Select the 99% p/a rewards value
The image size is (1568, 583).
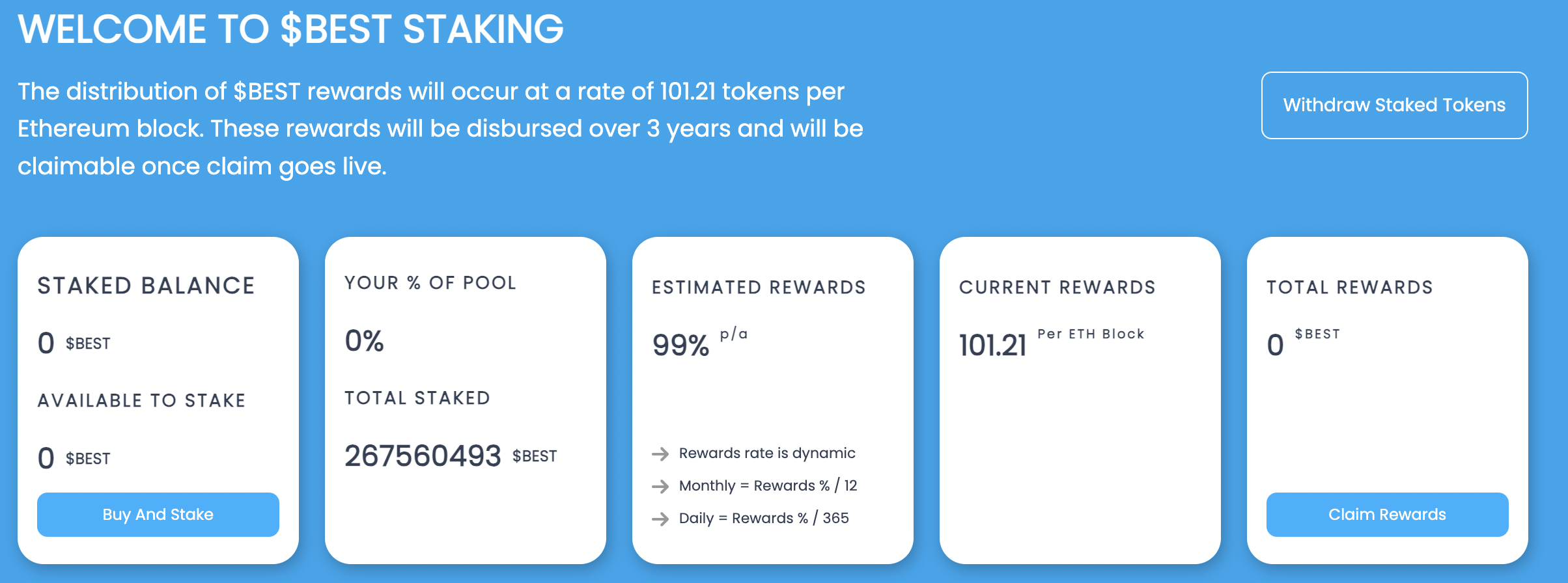pyautogui.click(x=700, y=342)
